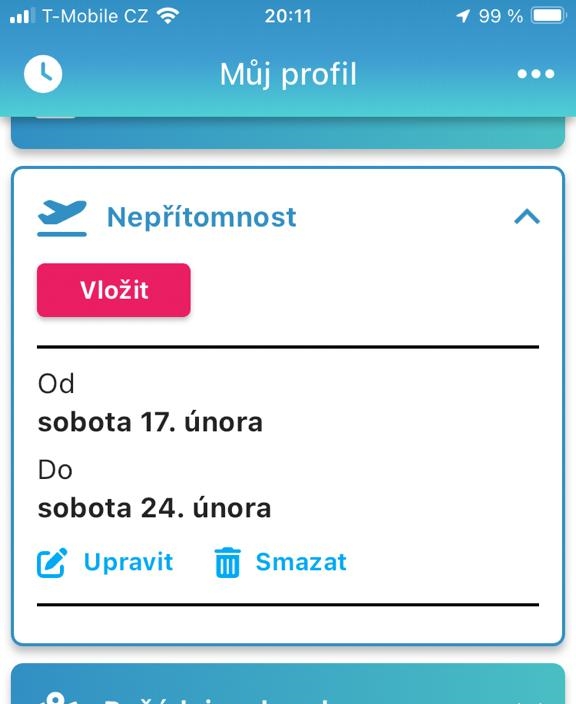
Task: Tap the location pin icon in bottom card
Action: pyautogui.click(x=57, y=698)
